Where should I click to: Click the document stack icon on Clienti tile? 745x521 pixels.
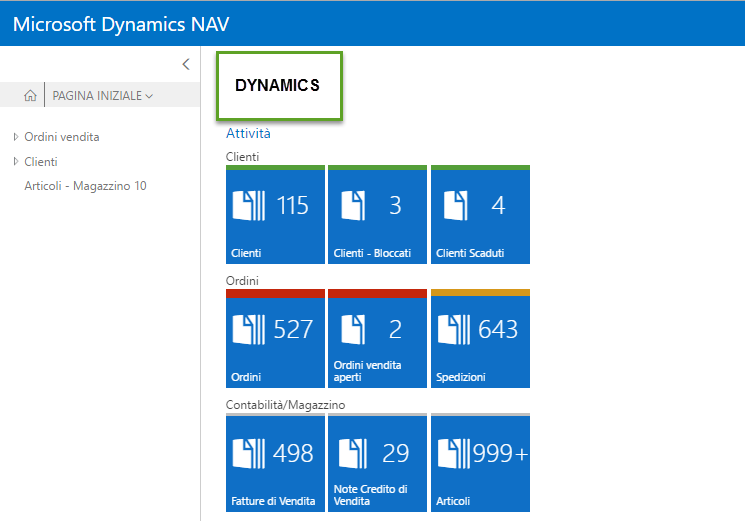click(x=248, y=206)
